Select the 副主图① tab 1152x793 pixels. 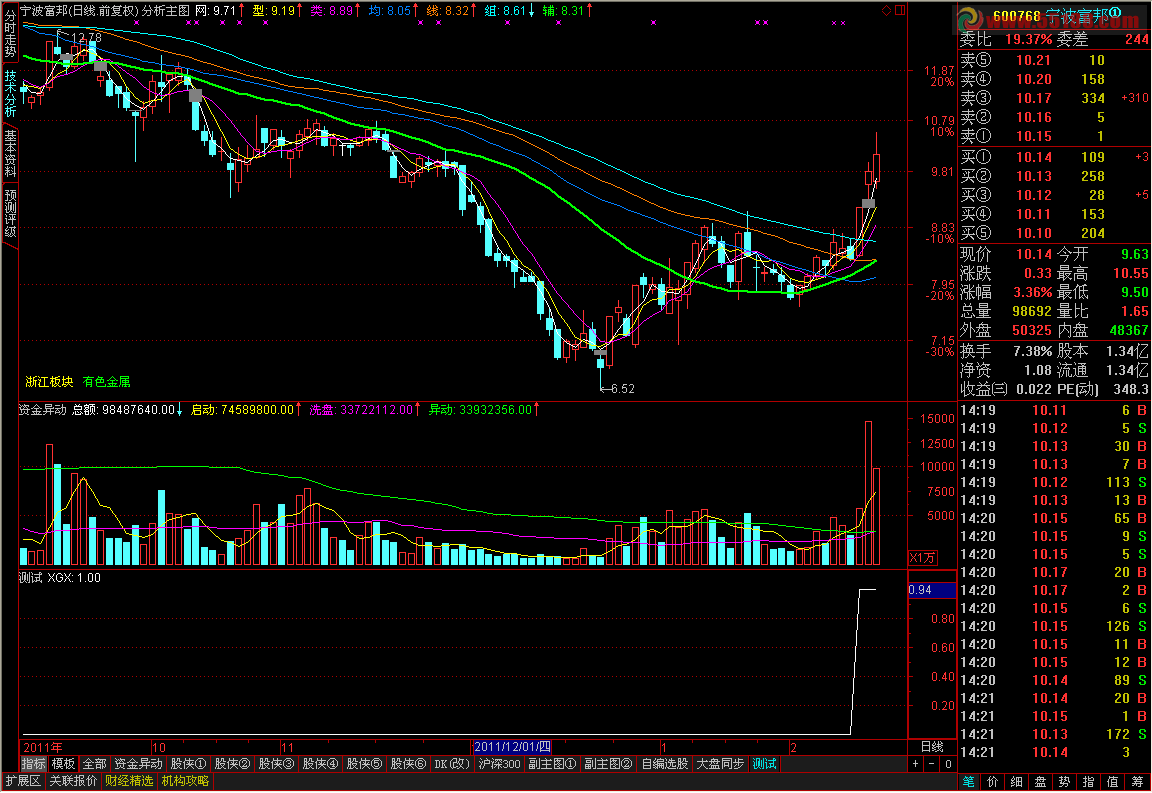click(x=552, y=764)
